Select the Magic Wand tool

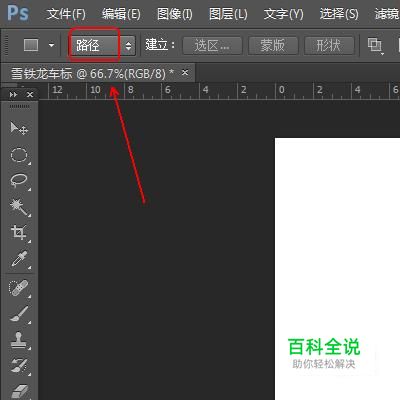pos(19,207)
